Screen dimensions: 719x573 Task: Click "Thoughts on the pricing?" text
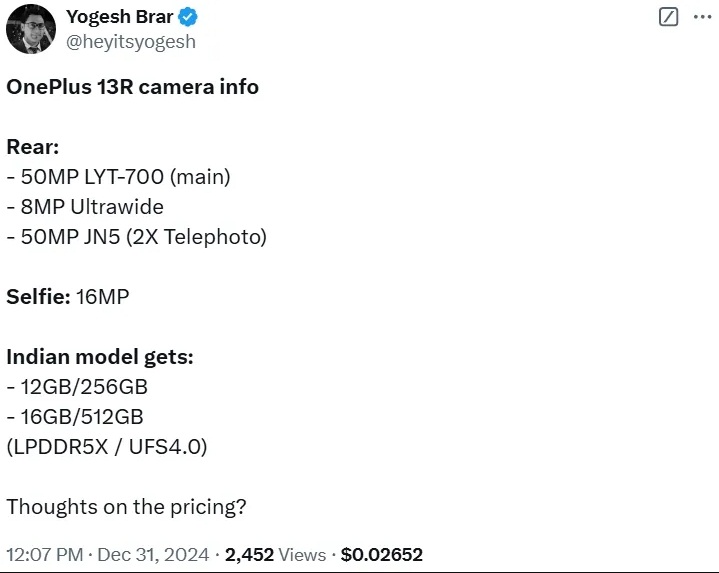tap(126, 507)
